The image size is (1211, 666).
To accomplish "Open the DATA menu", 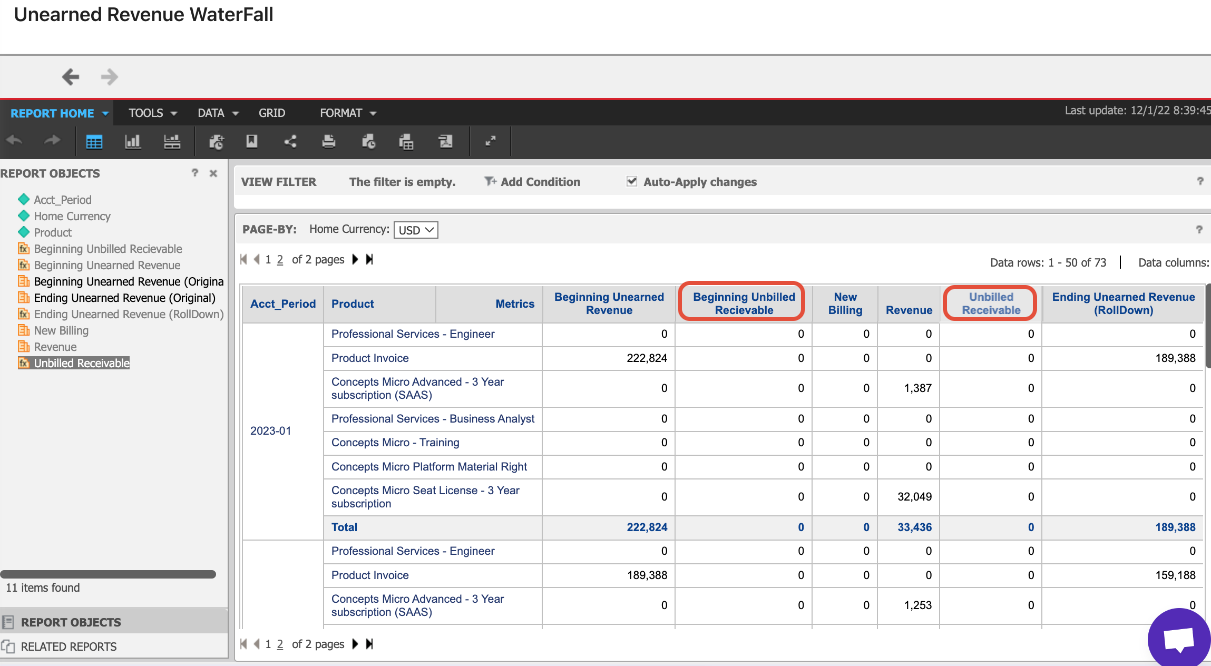I will coord(218,113).
